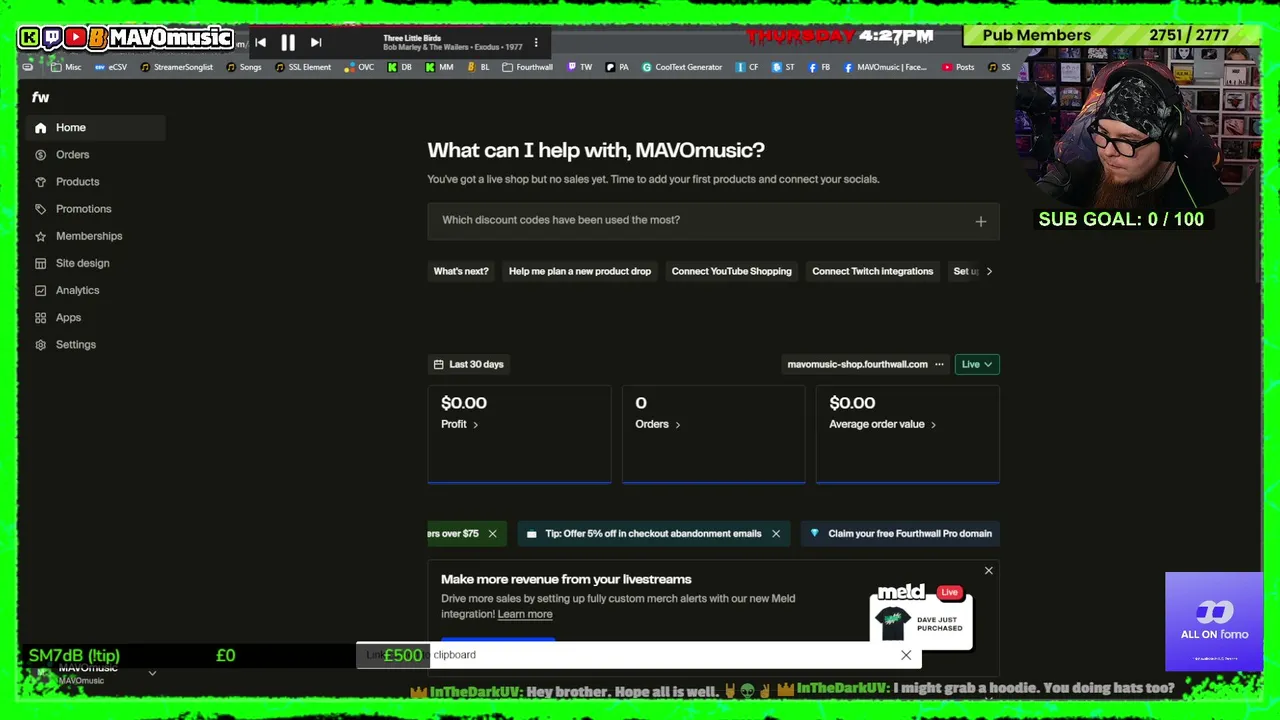
Task: Open the Orders stat card
Action: coord(713,434)
